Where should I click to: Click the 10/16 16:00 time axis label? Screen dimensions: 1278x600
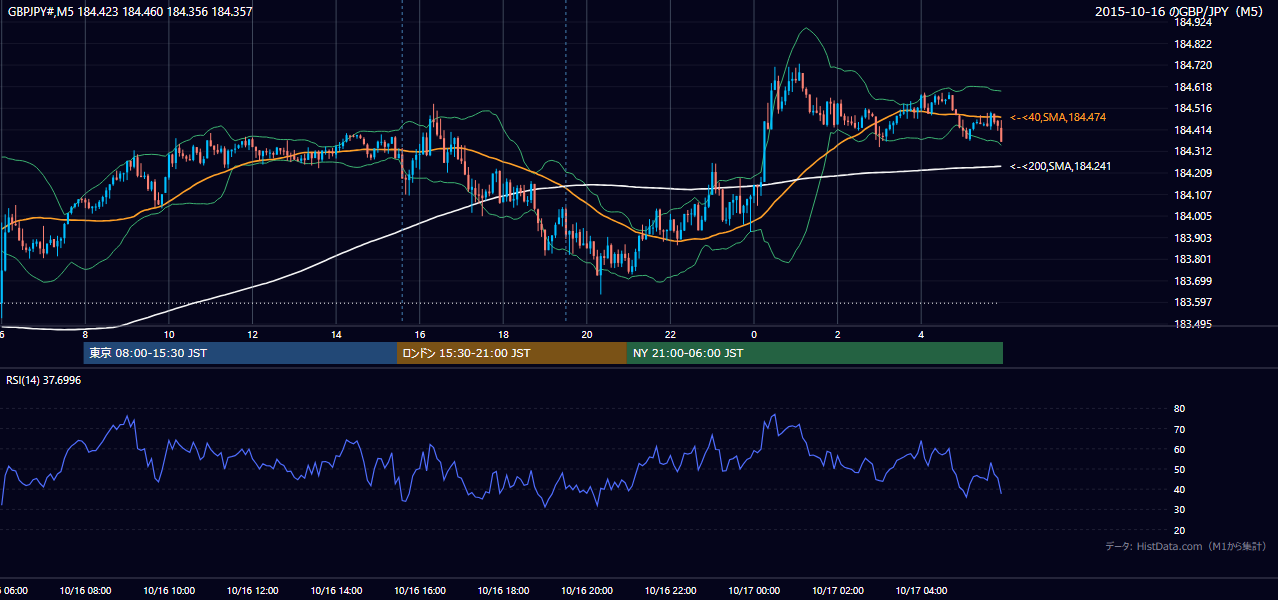coord(419,591)
